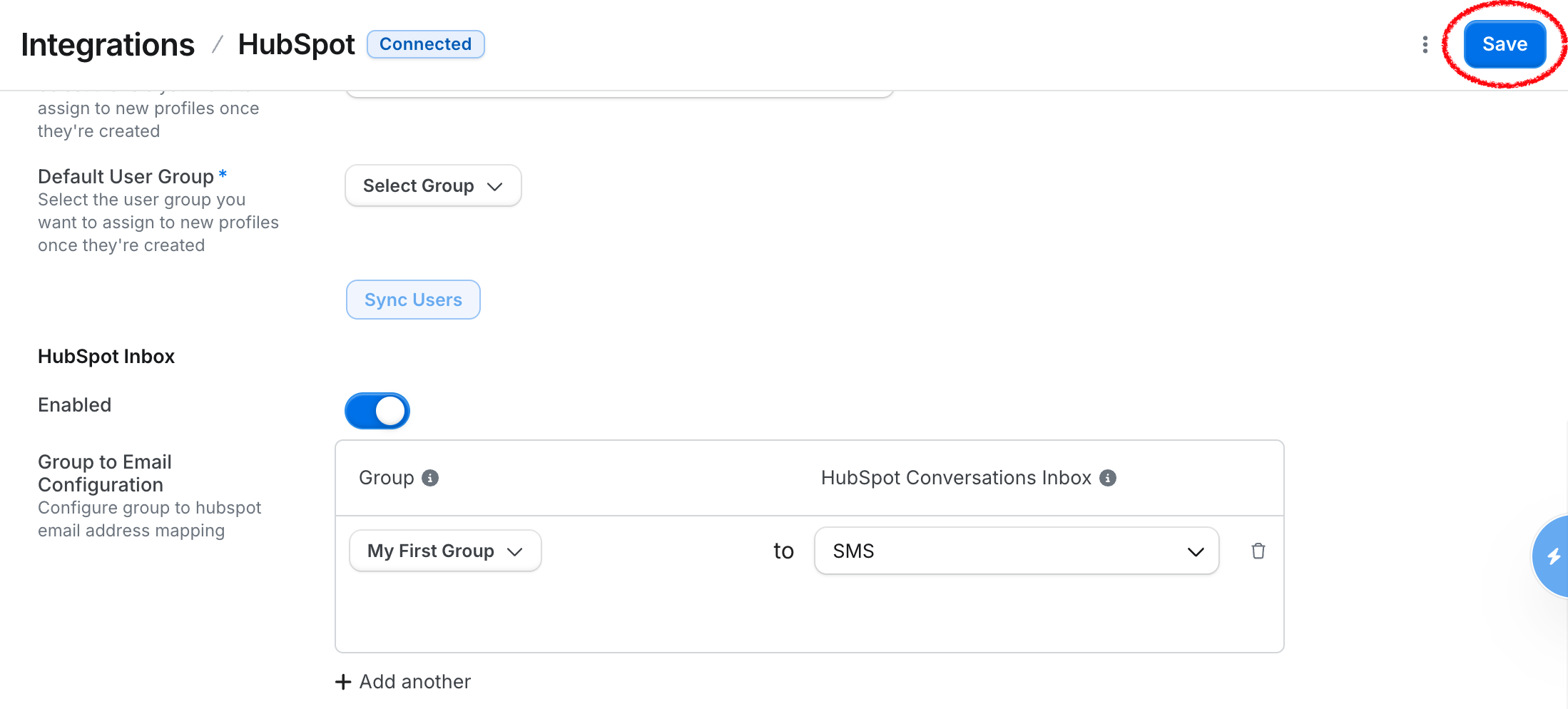Click the Group column header text

[x=387, y=478]
